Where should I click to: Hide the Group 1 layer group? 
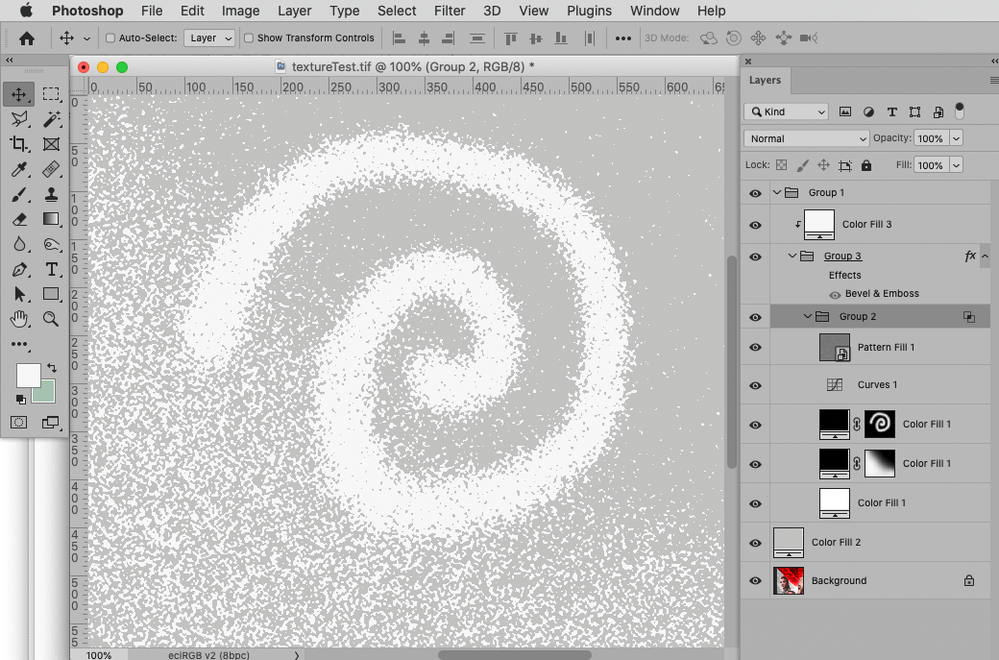[x=756, y=193]
